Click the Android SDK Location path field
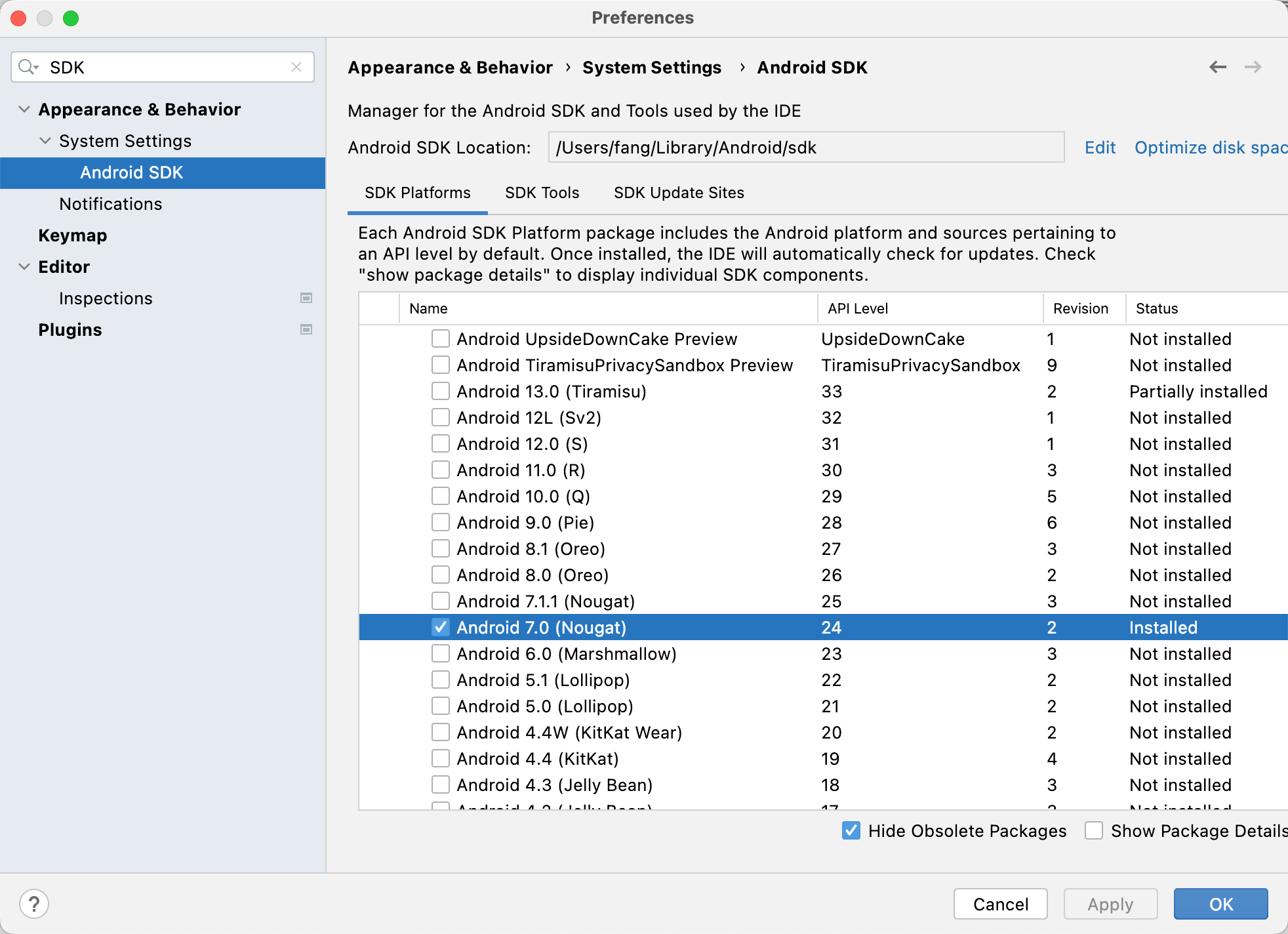The image size is (1288, 934). 805,148
